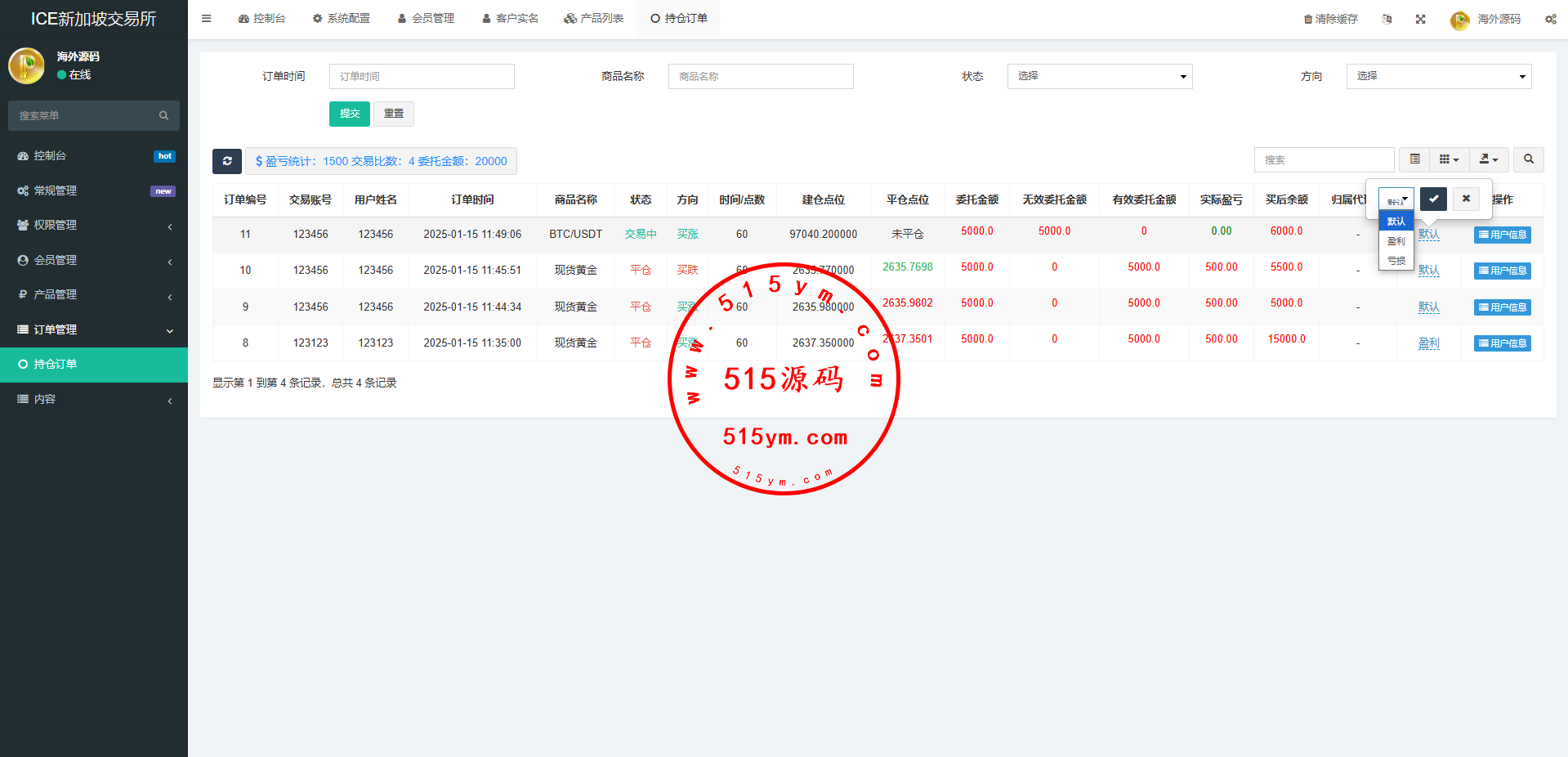
Task: Choose 盈利 in the open dropdown list
Action: click(x=1396, y=241)
